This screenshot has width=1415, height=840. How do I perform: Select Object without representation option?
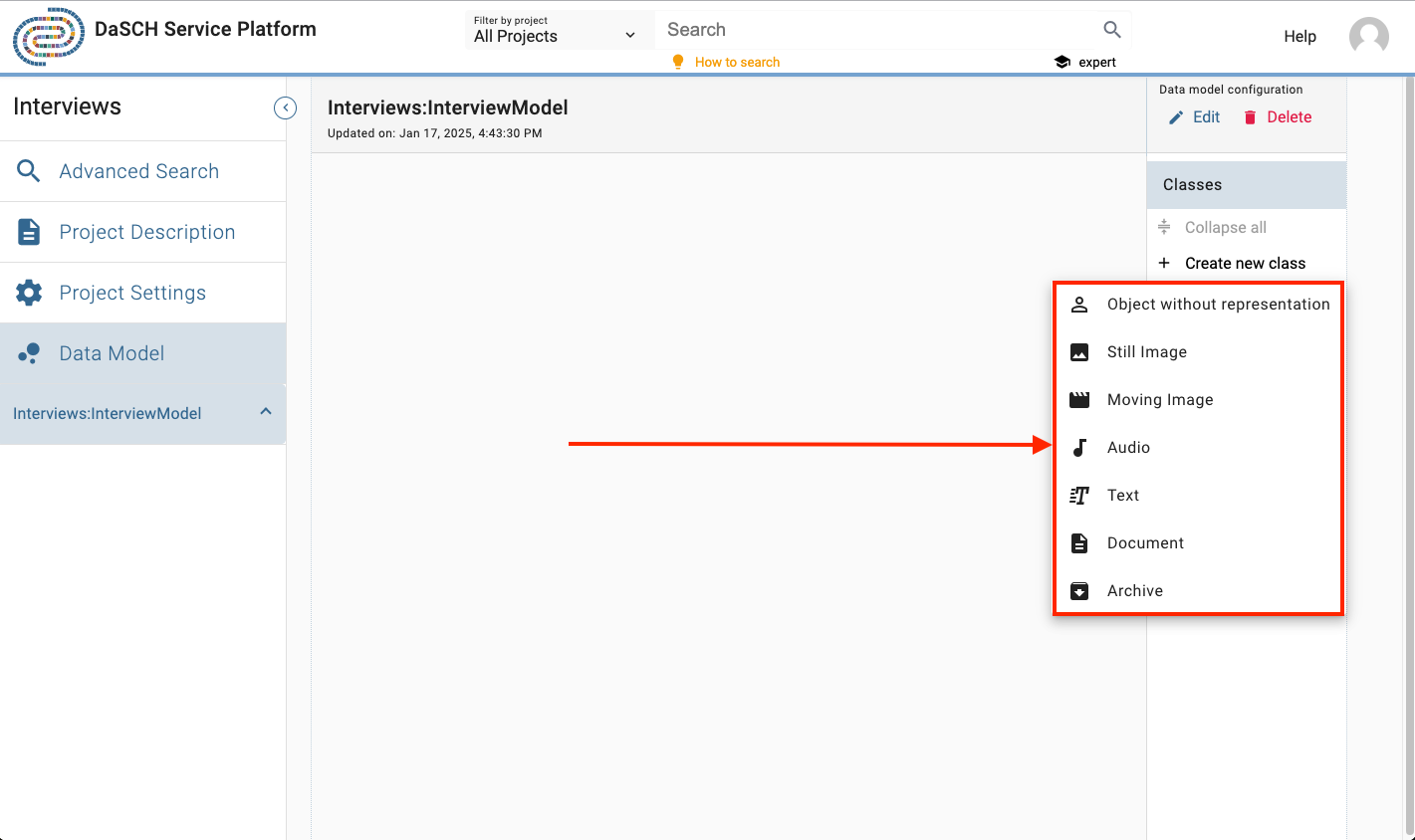[x=1217, y=305]
